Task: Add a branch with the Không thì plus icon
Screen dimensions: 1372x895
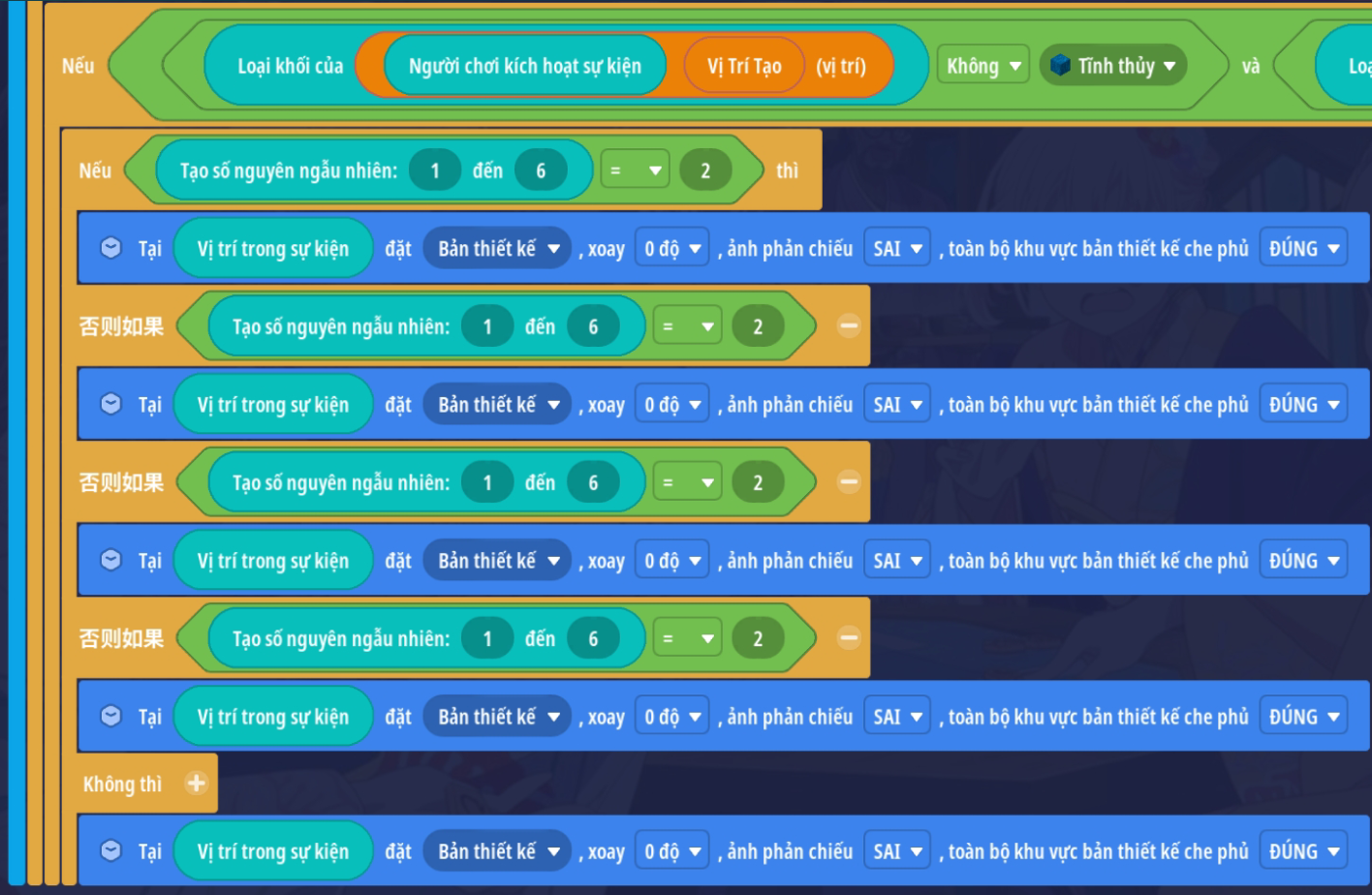Action: point(196,783)
